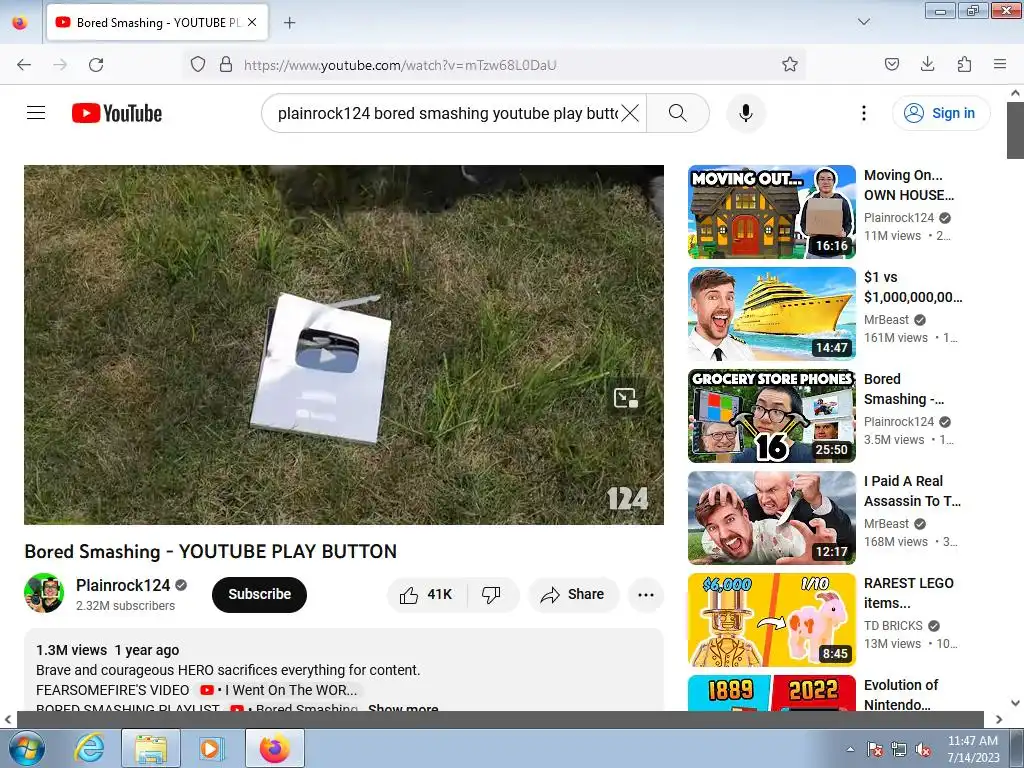Click the magnifier search button
Image resolution: width=1024 pixels, height=768 pixels.
tap(678, 113)
